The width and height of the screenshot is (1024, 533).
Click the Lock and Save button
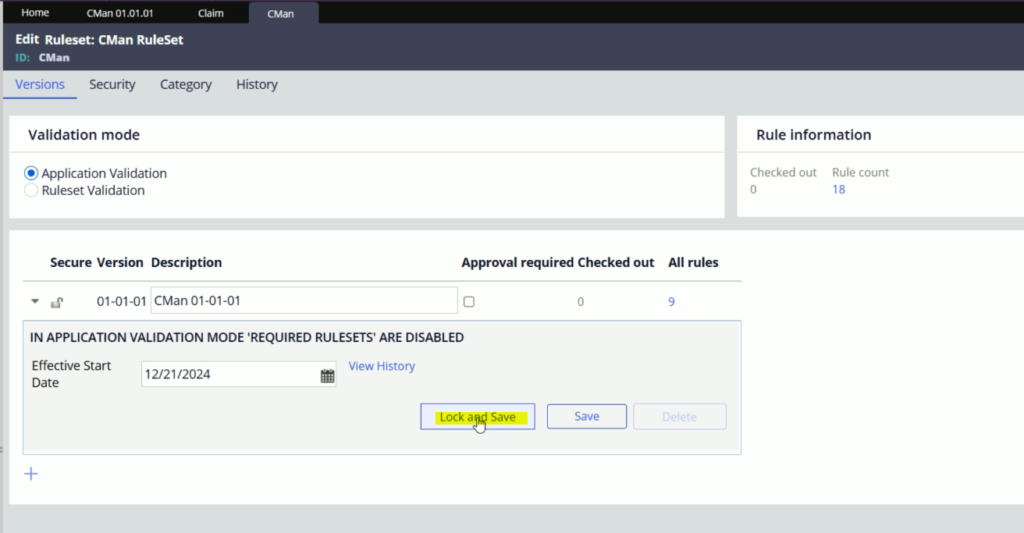[477, 417]
